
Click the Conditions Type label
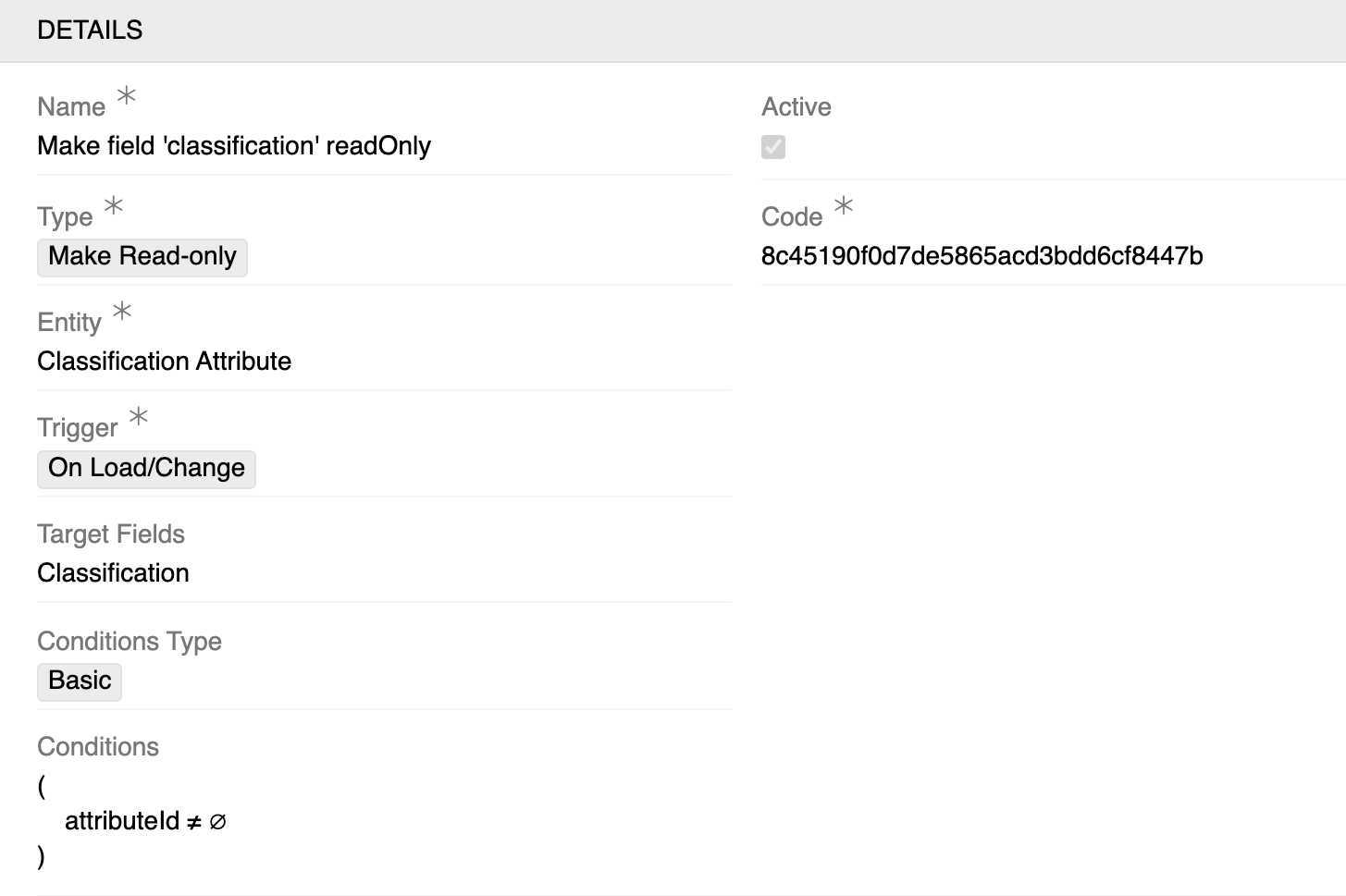click(130, 642)
